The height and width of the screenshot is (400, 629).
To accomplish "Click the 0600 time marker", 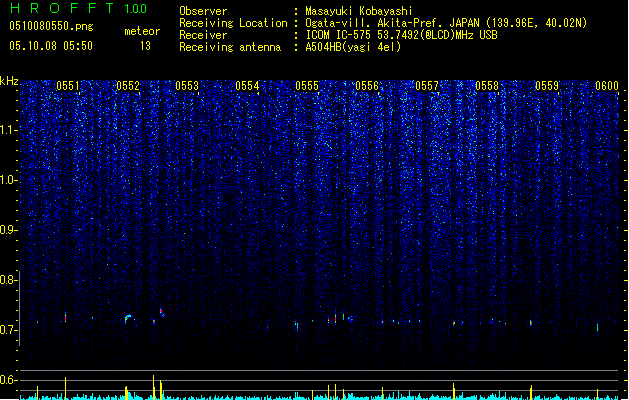I will pyautogui.click(x=607, y=86).
